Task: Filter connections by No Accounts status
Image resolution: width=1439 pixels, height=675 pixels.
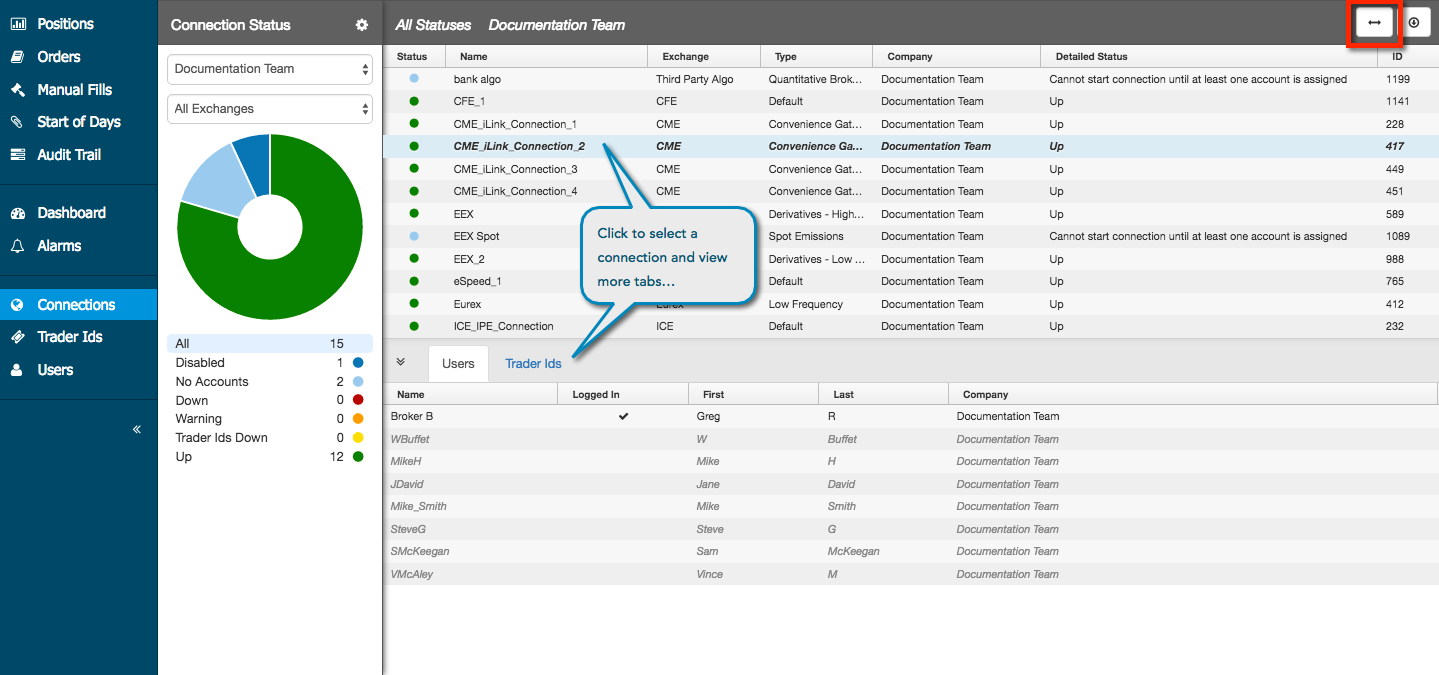Action: [x=270, y=382]
